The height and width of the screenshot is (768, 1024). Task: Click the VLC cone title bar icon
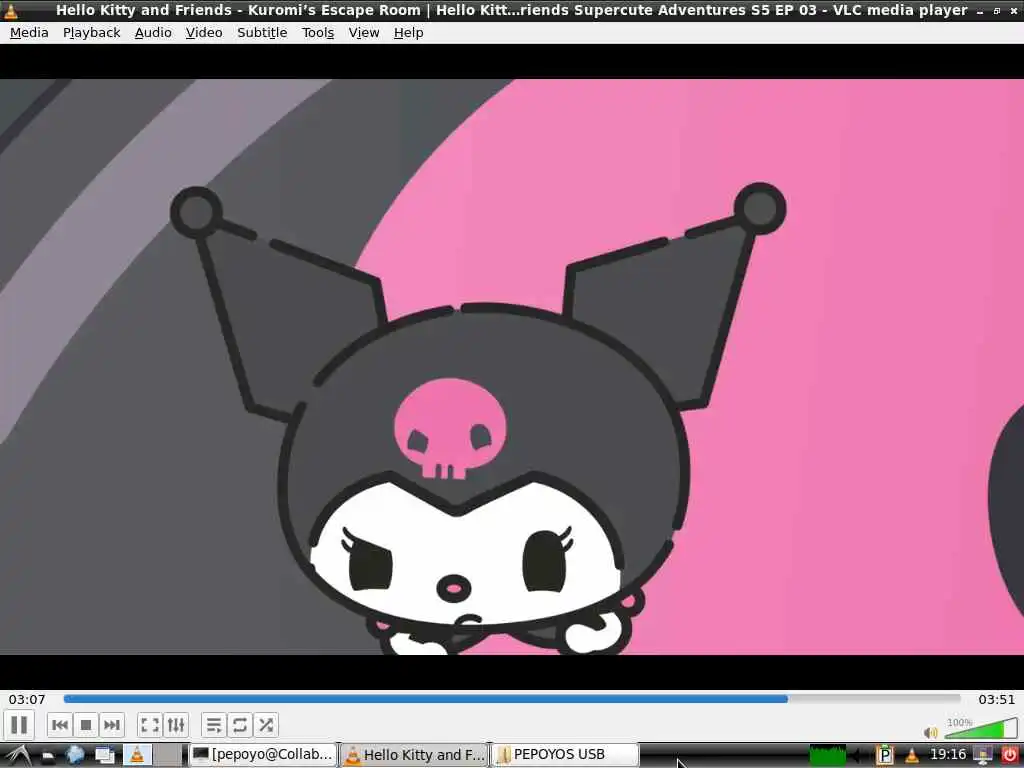point(11,10)
